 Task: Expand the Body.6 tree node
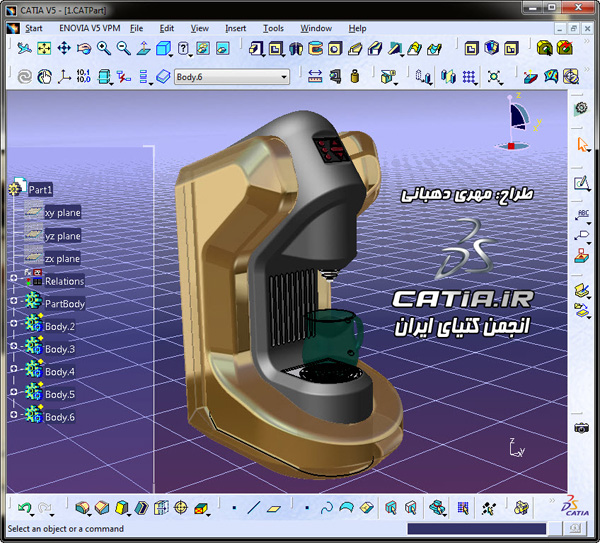click(14, 414)
